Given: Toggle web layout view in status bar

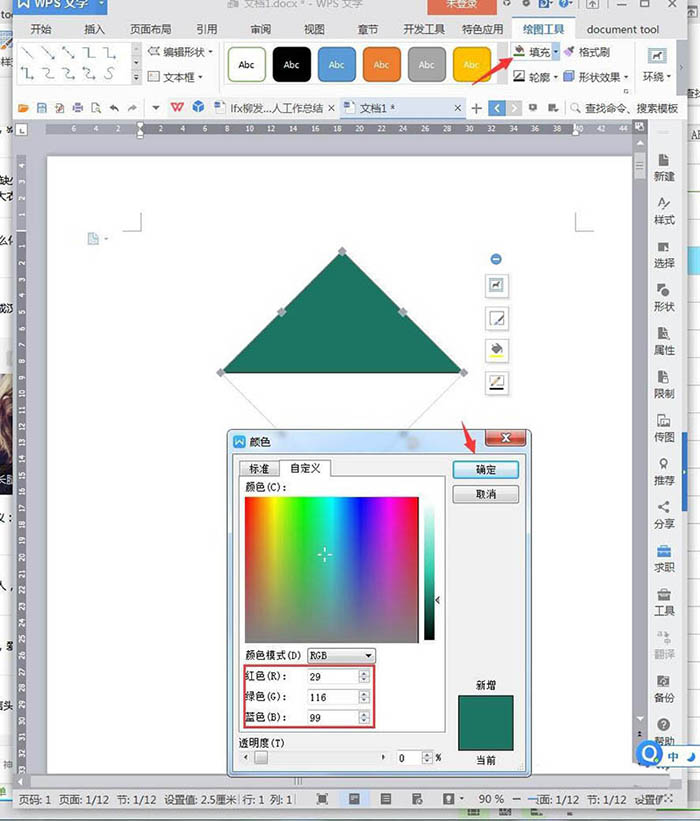Looking at the screenshot, I should pos(417,799).
